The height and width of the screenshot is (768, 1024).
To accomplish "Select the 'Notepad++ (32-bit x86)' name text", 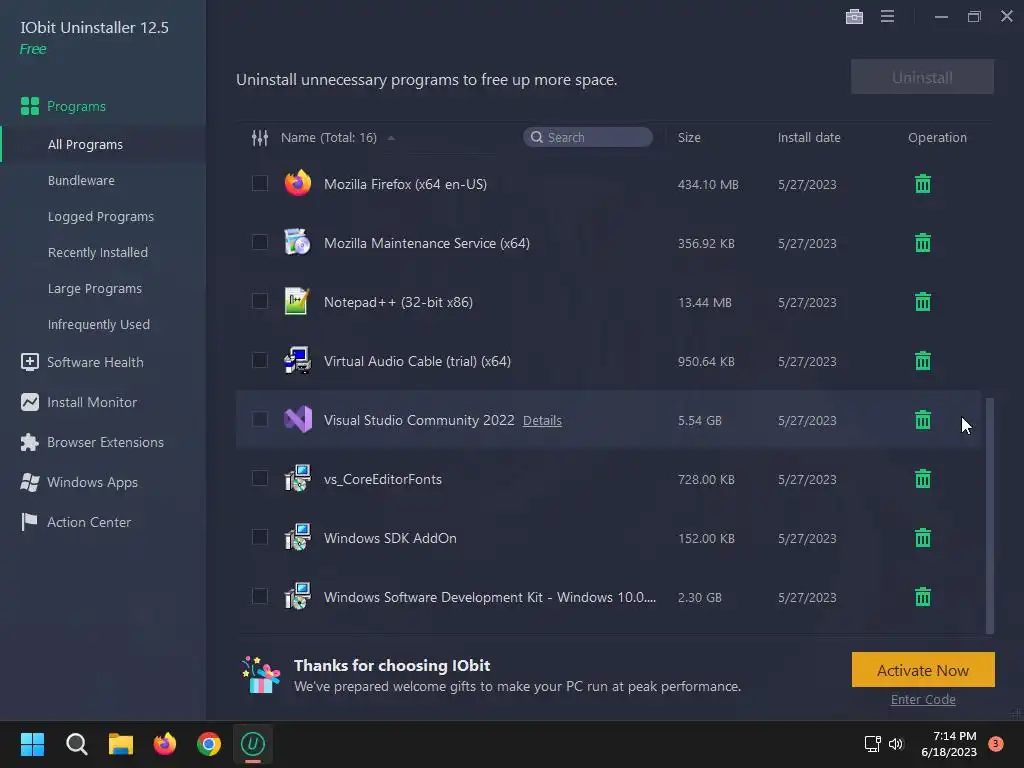I will (x=398, y=302).
